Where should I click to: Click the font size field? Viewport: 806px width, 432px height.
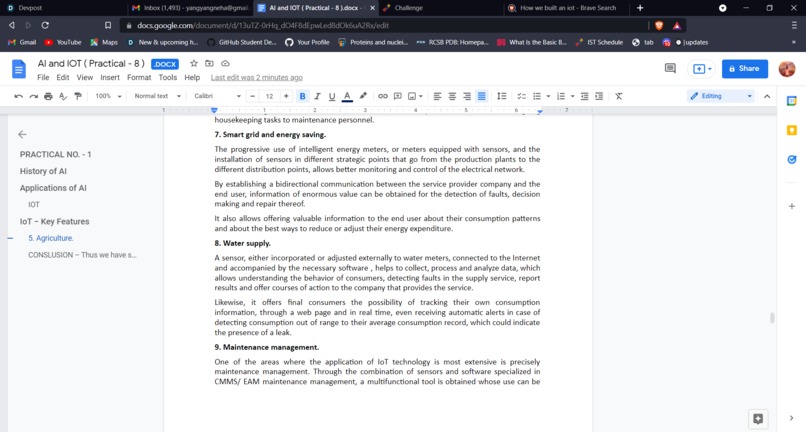[269, 96]
